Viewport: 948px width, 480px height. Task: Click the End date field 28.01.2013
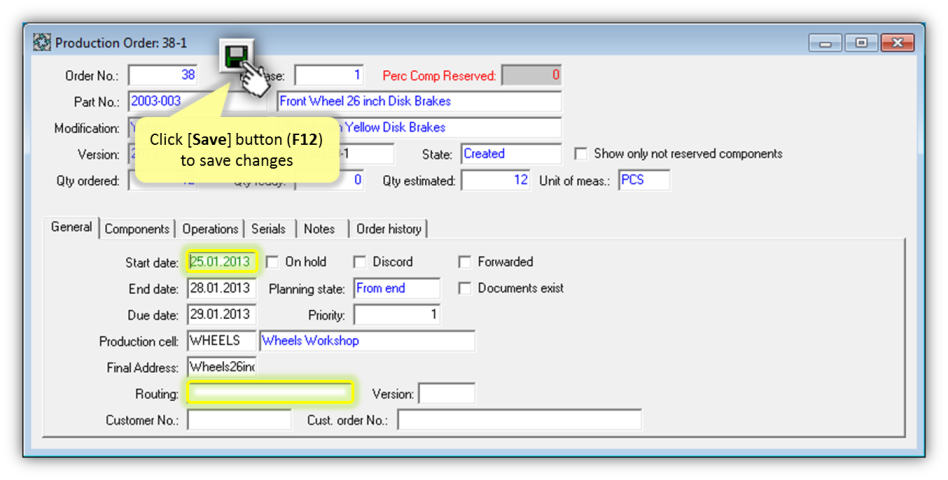point(222,288)
